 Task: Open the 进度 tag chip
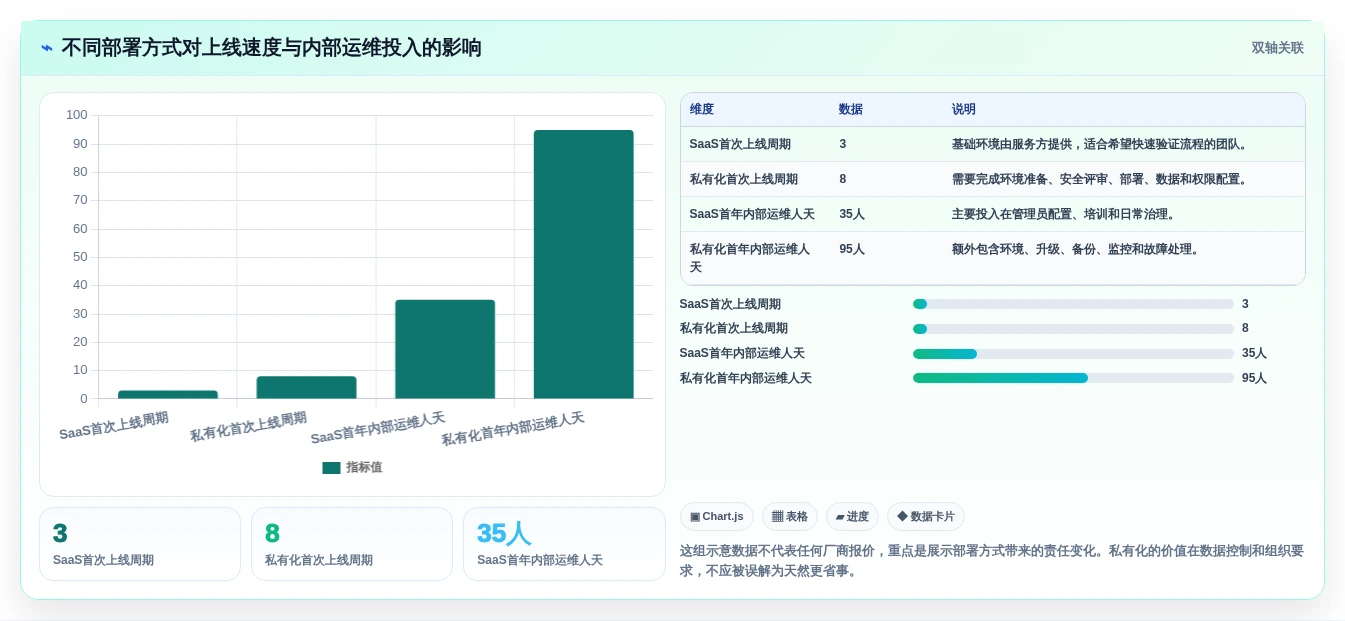pos(852,516)
